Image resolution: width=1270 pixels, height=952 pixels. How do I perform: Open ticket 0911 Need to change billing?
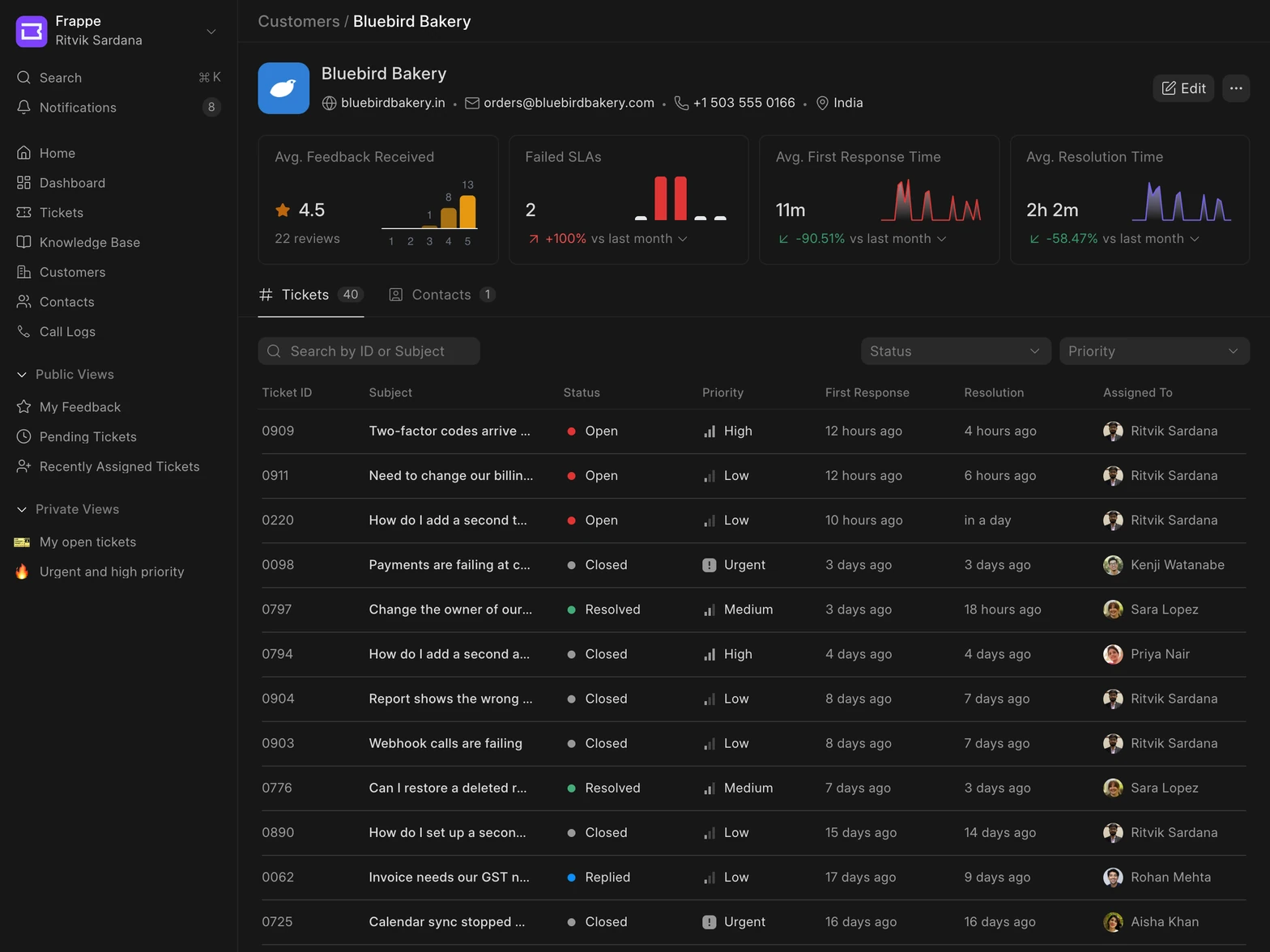[x=451, y=475]
